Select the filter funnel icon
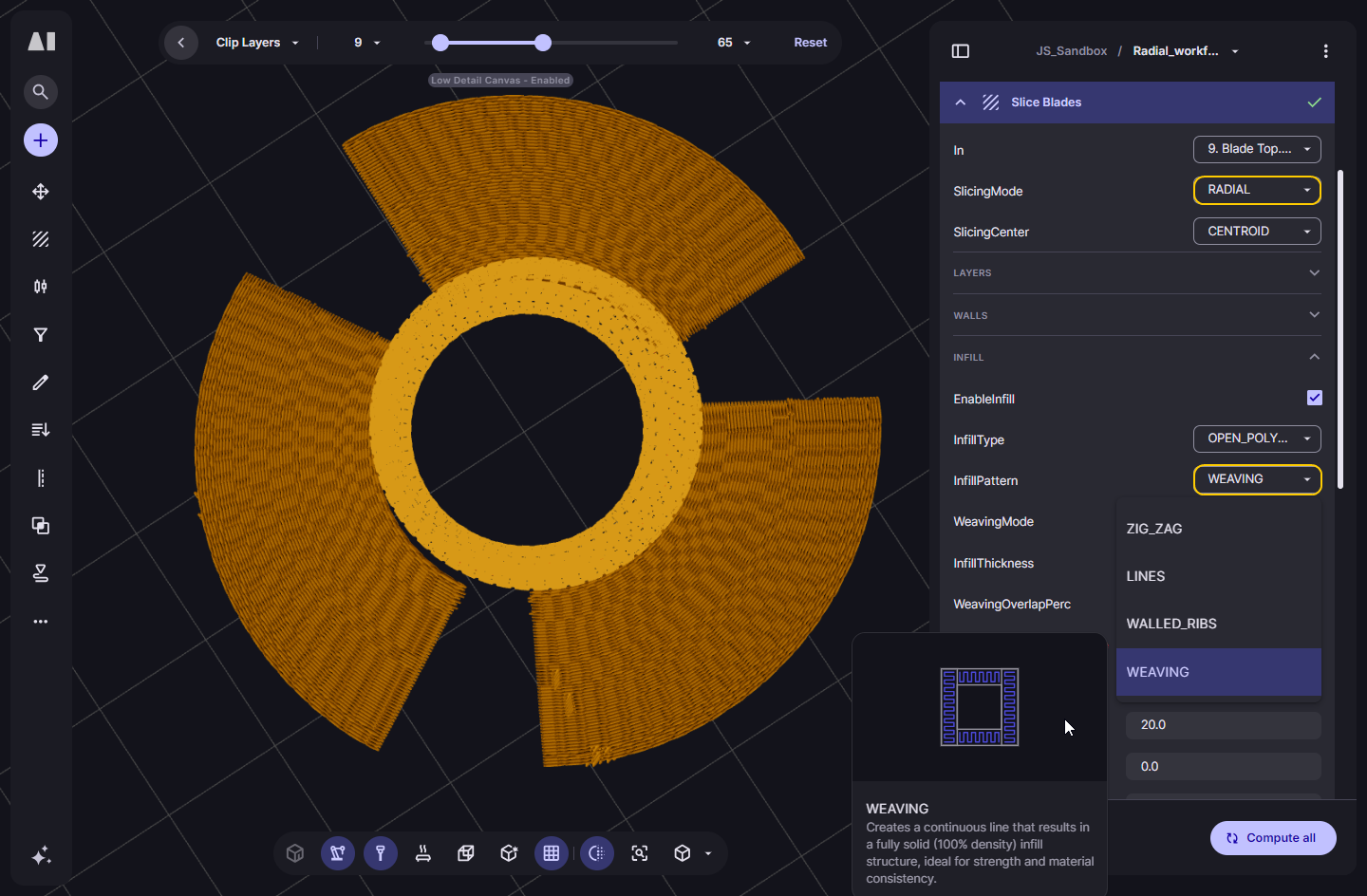The width and height of the screenshot is (1367, 896). (x=41, y=335)
